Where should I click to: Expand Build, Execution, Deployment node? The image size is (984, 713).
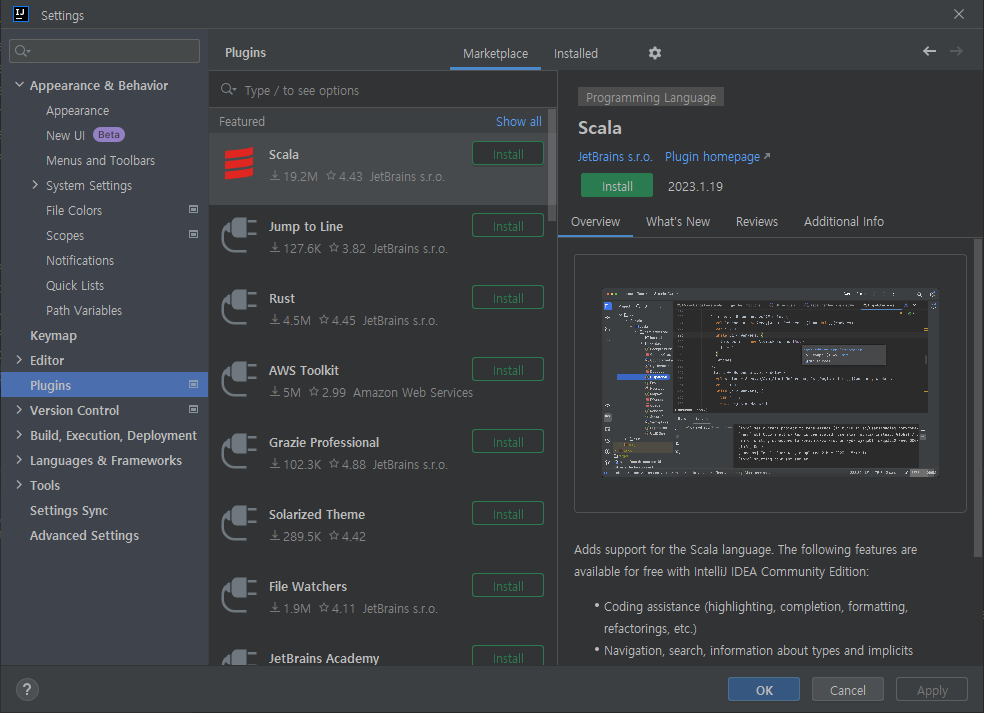pyautogui.click(x=19, y=435)
